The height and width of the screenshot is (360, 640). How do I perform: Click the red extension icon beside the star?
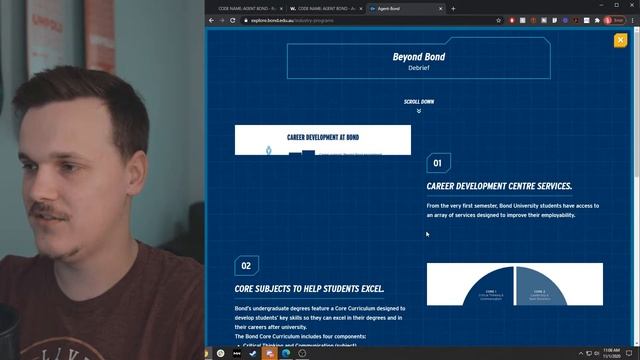click(x=512, y=20)
